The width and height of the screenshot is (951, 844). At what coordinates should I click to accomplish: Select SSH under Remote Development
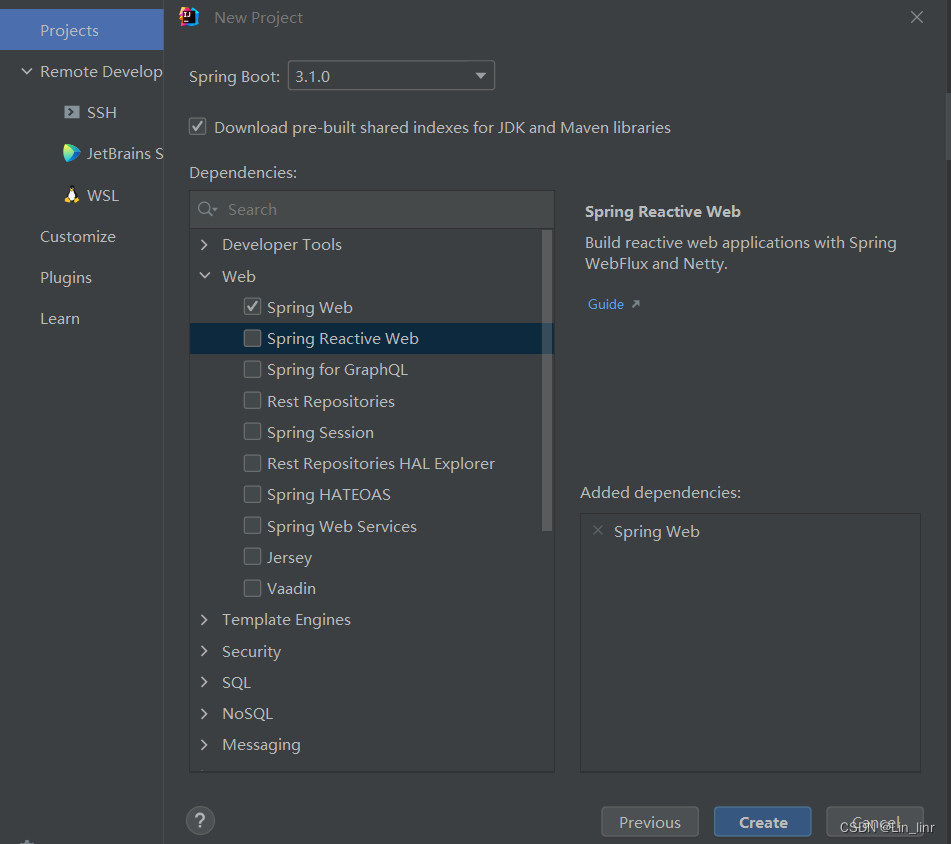click(x=101, y=113)
